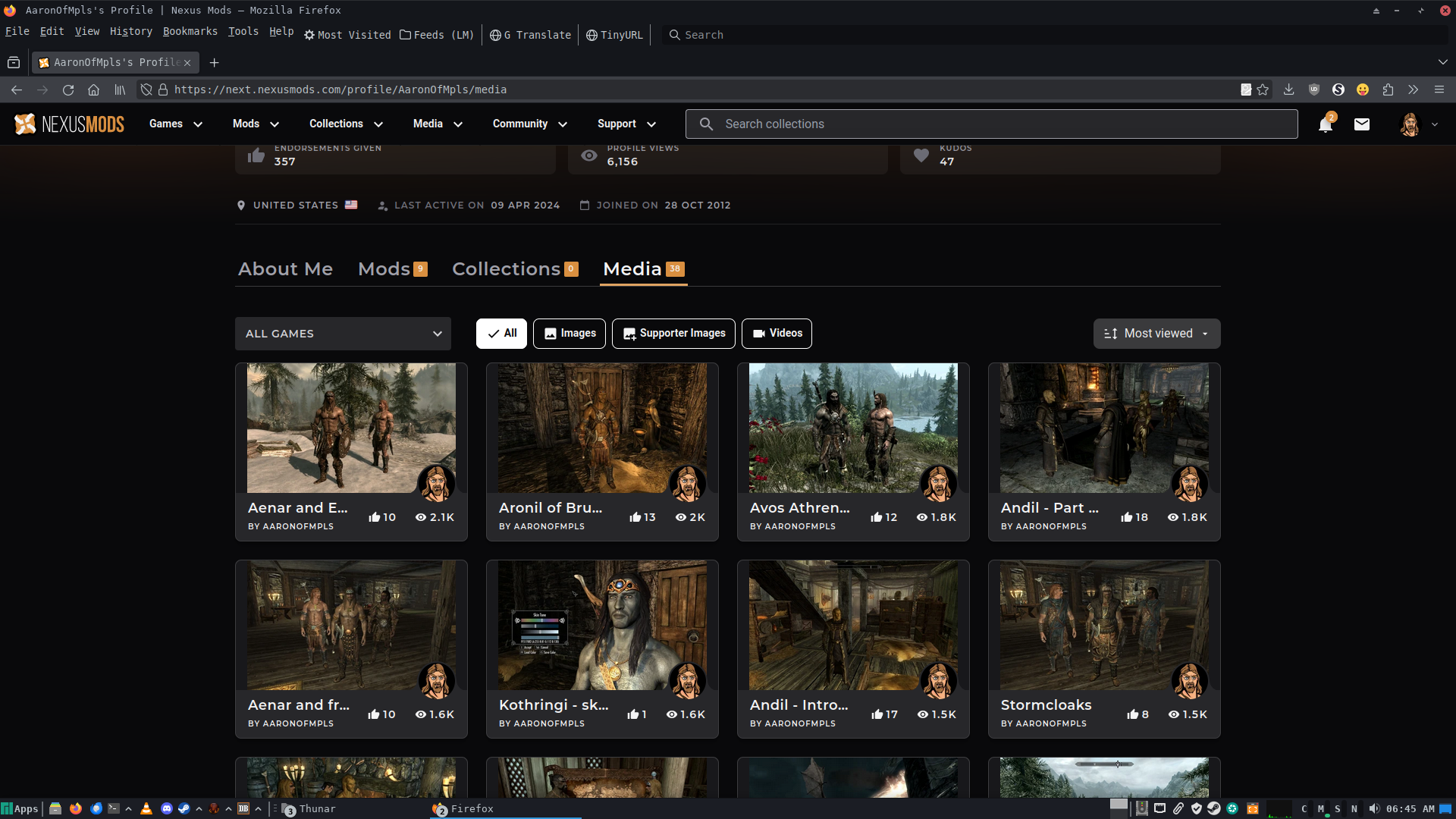Click the Nexus Mods logo
This screenshot has width=1456, height=819.
69,124
